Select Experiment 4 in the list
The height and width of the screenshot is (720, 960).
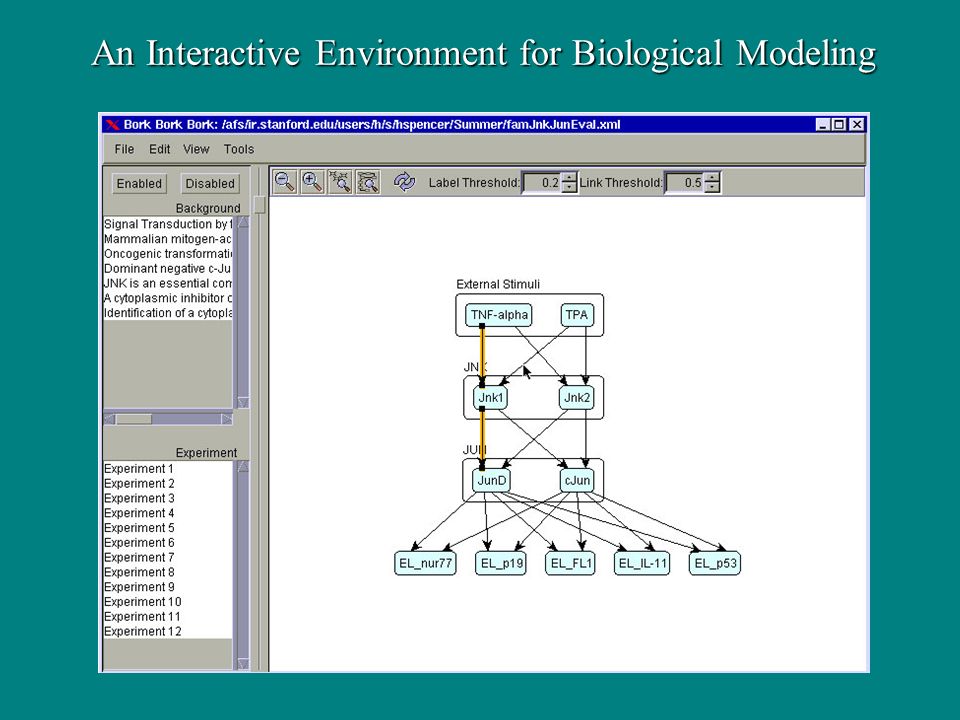pos(168,513)
